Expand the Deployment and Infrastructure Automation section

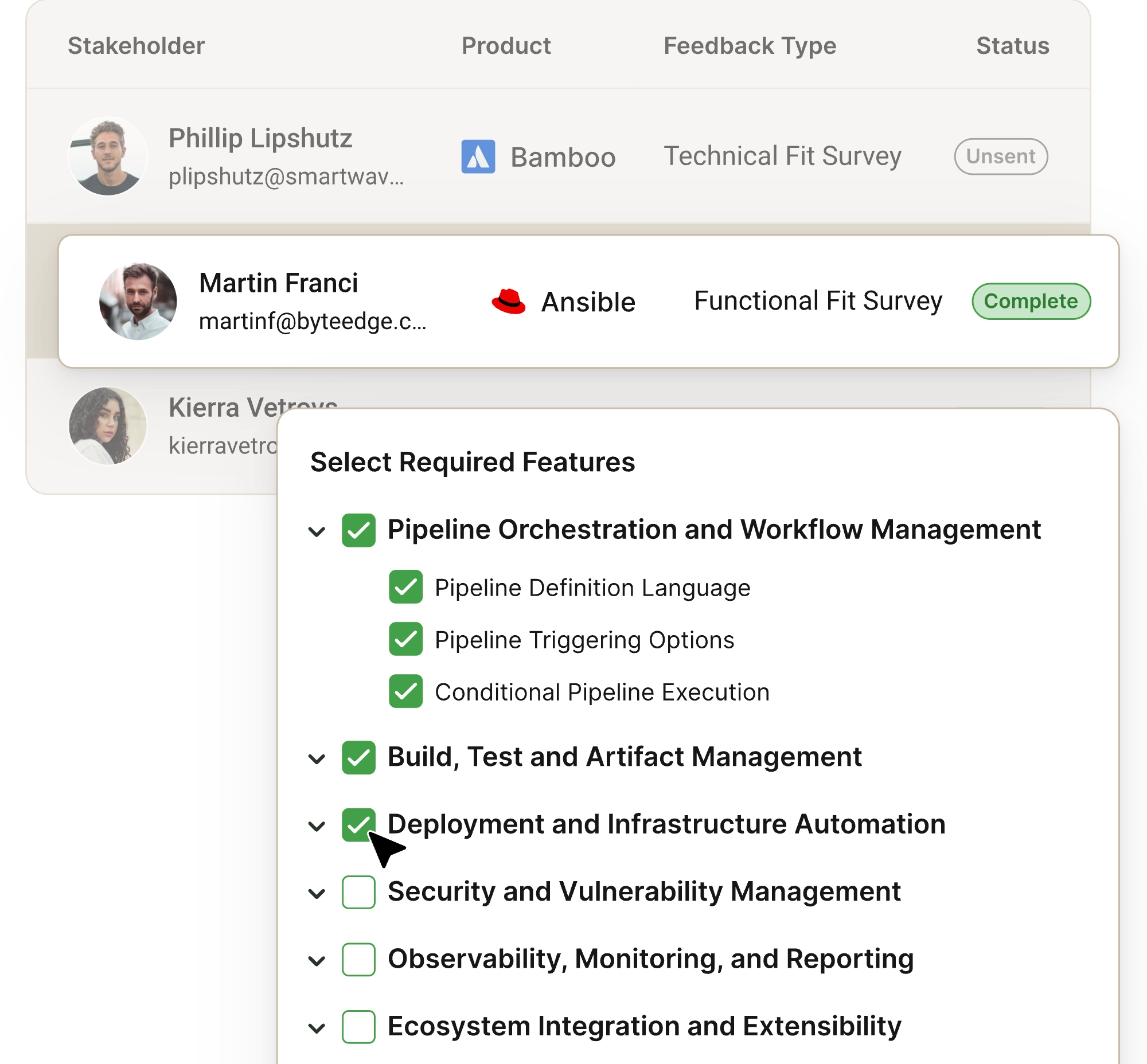(x=315, y=824)
